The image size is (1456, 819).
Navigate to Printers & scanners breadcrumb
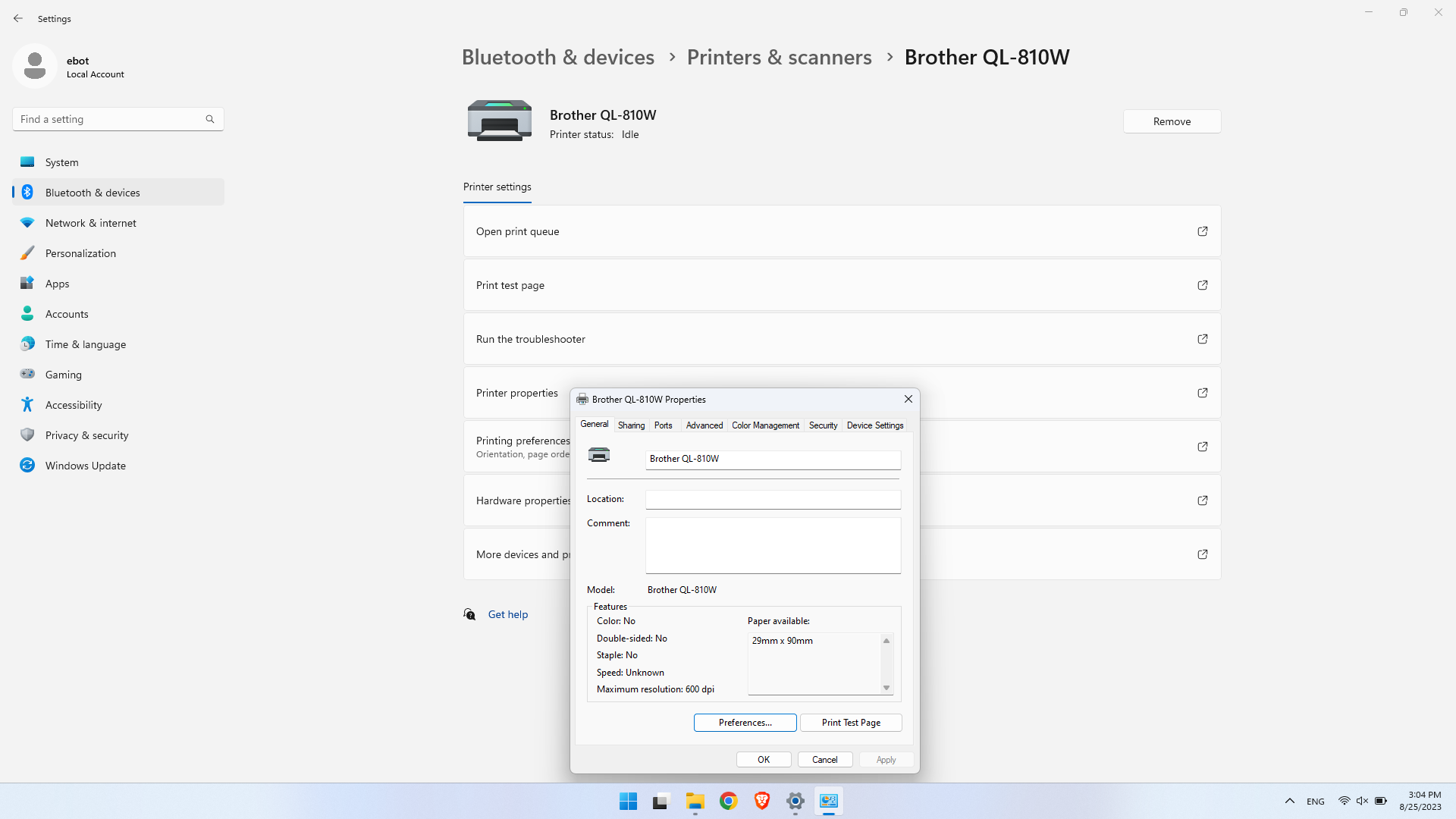tap(780, 57)
